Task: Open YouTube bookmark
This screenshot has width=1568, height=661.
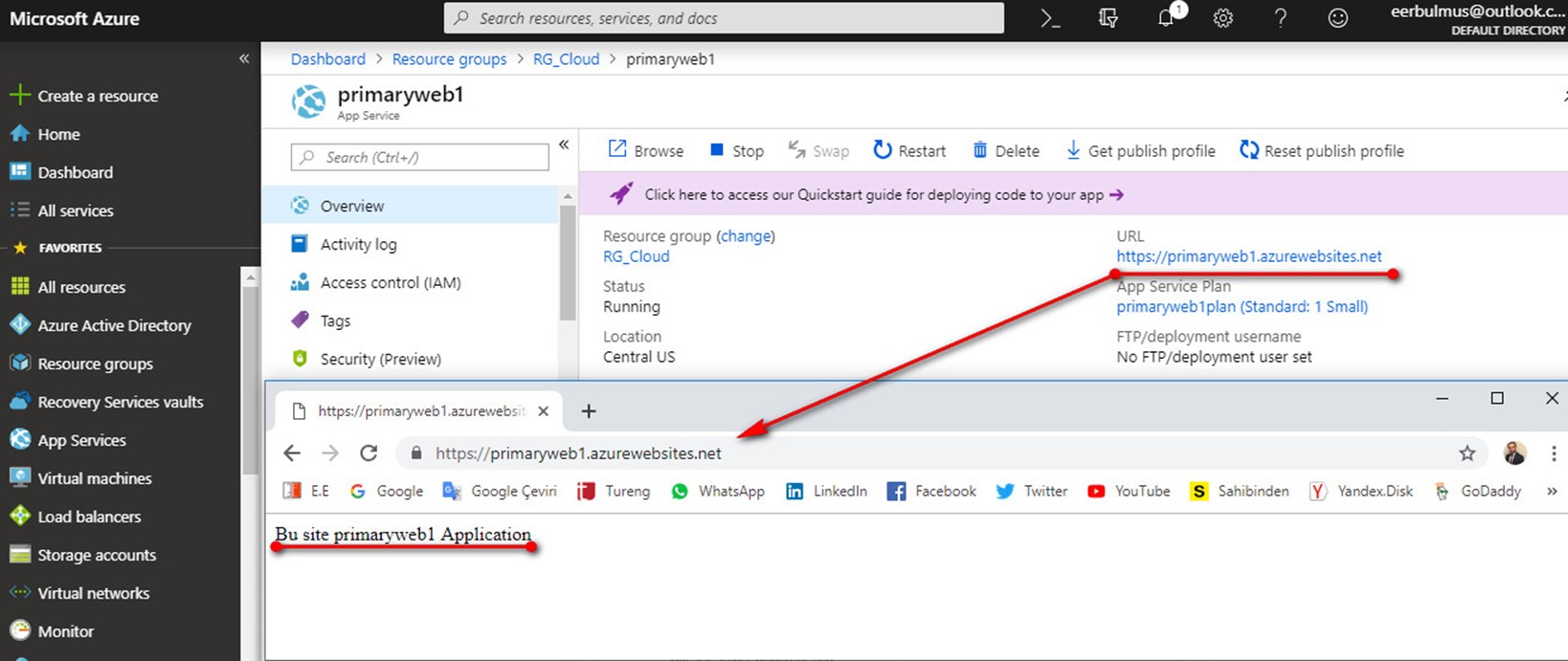Action: pos(1129,491)
